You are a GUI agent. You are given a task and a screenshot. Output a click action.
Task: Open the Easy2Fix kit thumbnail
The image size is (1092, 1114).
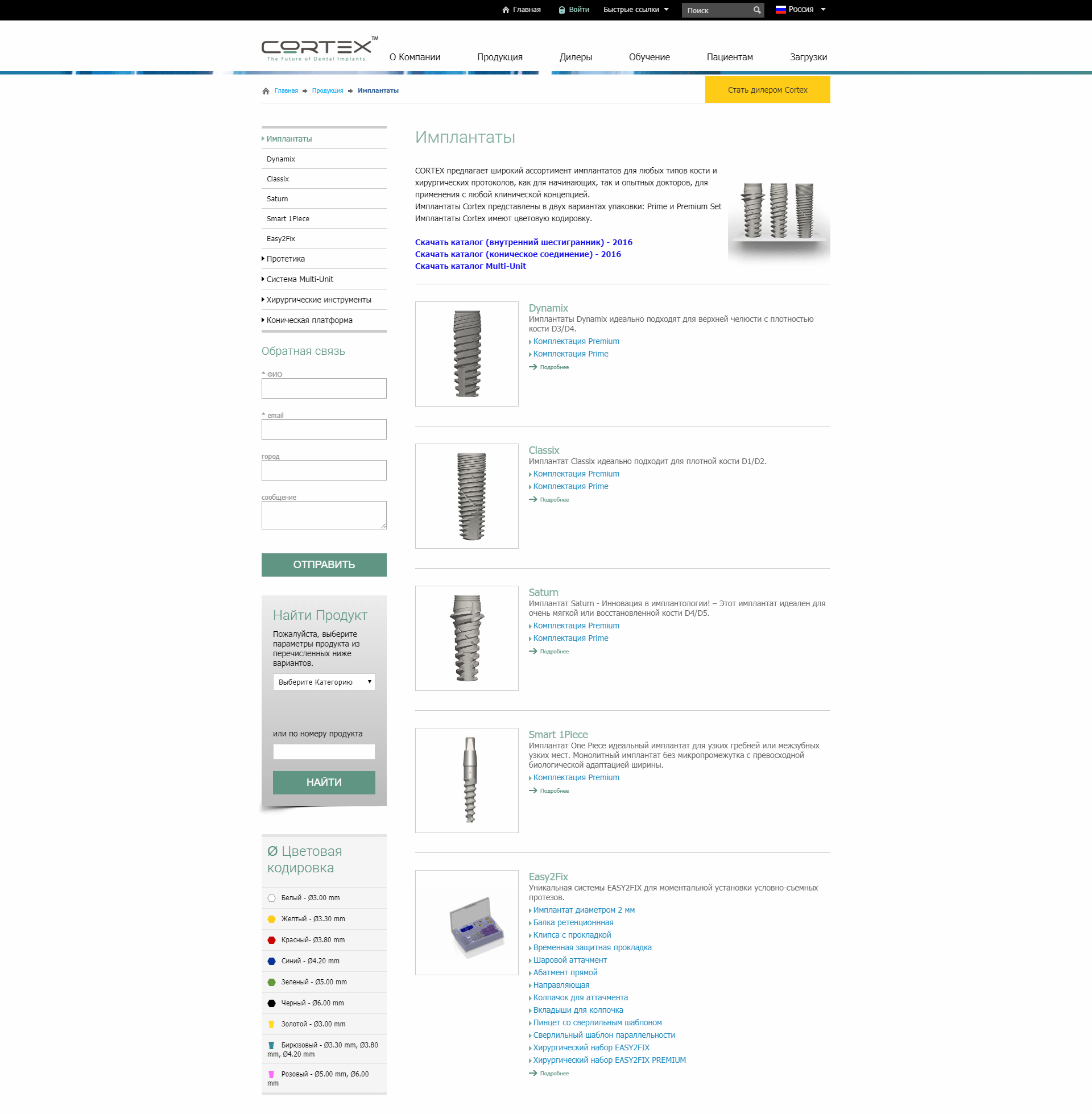[x=467, y=922]
